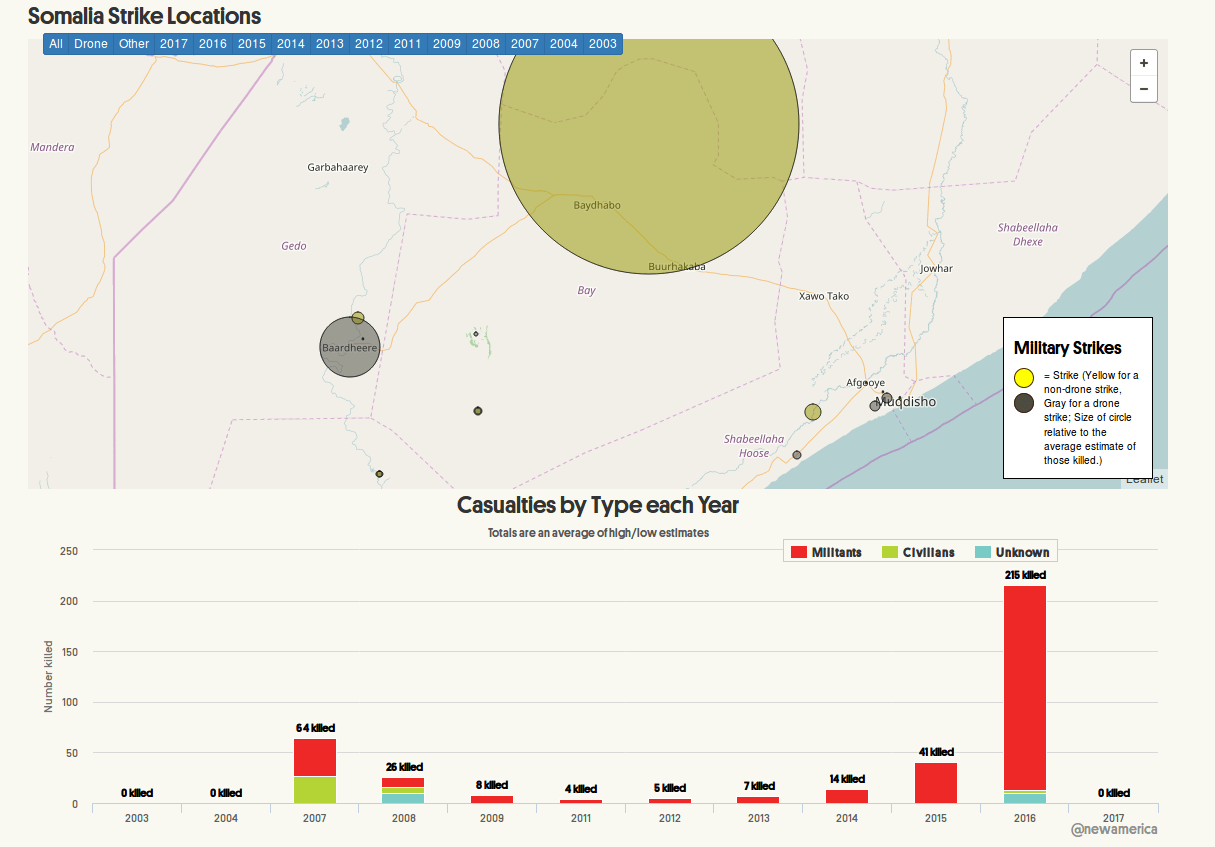
Task: Open the Leaflet attribution link
Action: pyautogui.click(x=1144, y=480)
